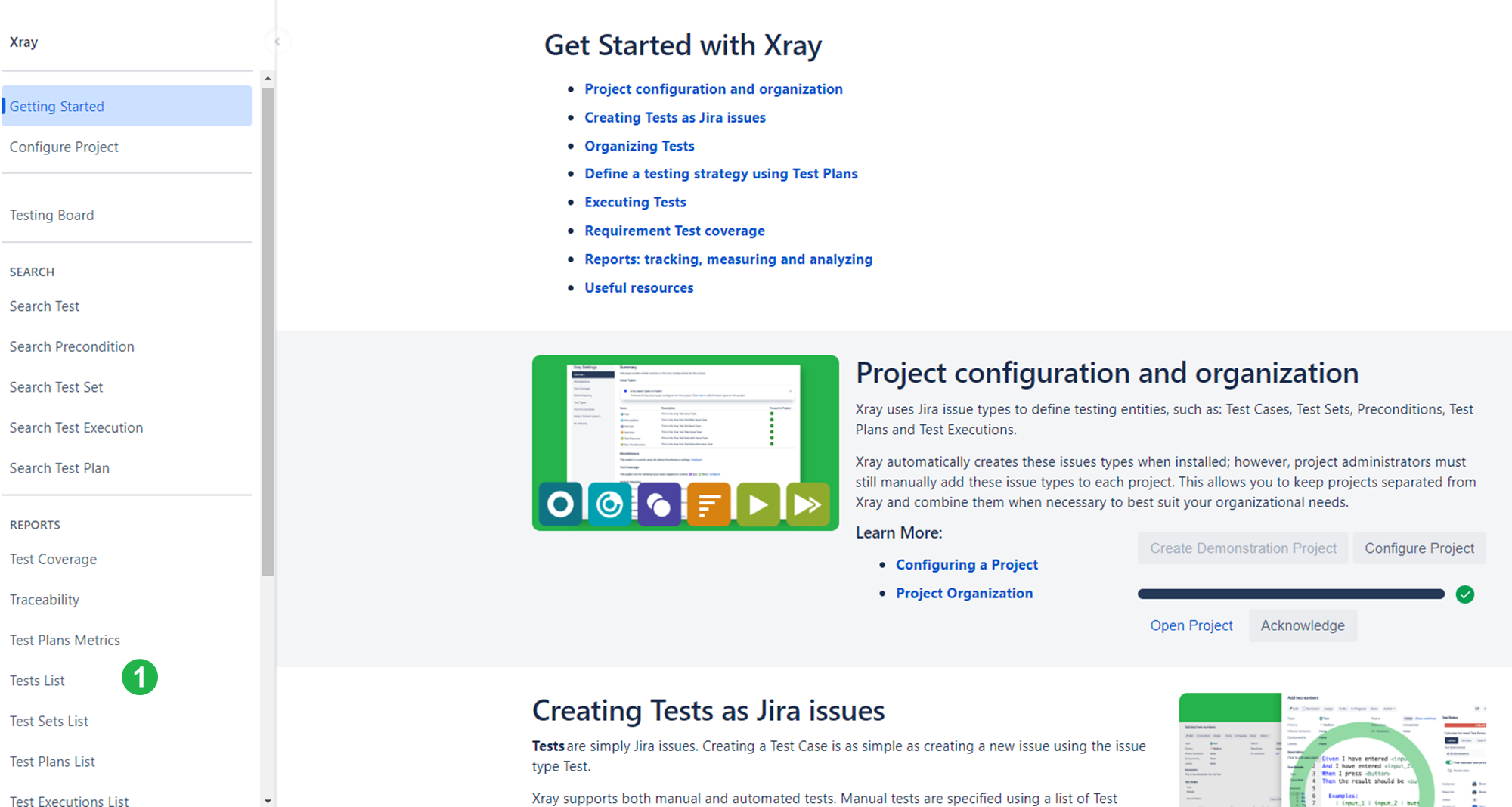Click the REPORTS section label

pyautogui.click(x=35, y=525)
